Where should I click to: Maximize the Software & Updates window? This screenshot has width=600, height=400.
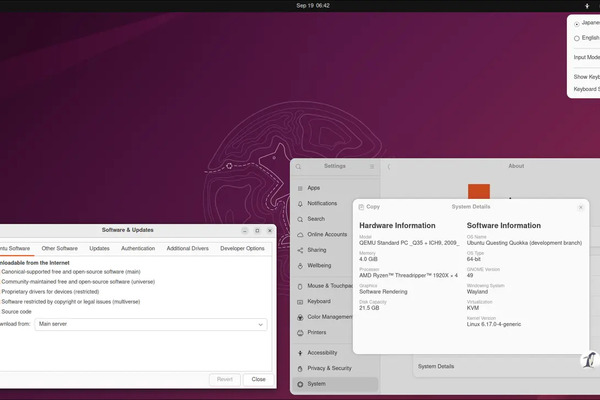point(257,231)
